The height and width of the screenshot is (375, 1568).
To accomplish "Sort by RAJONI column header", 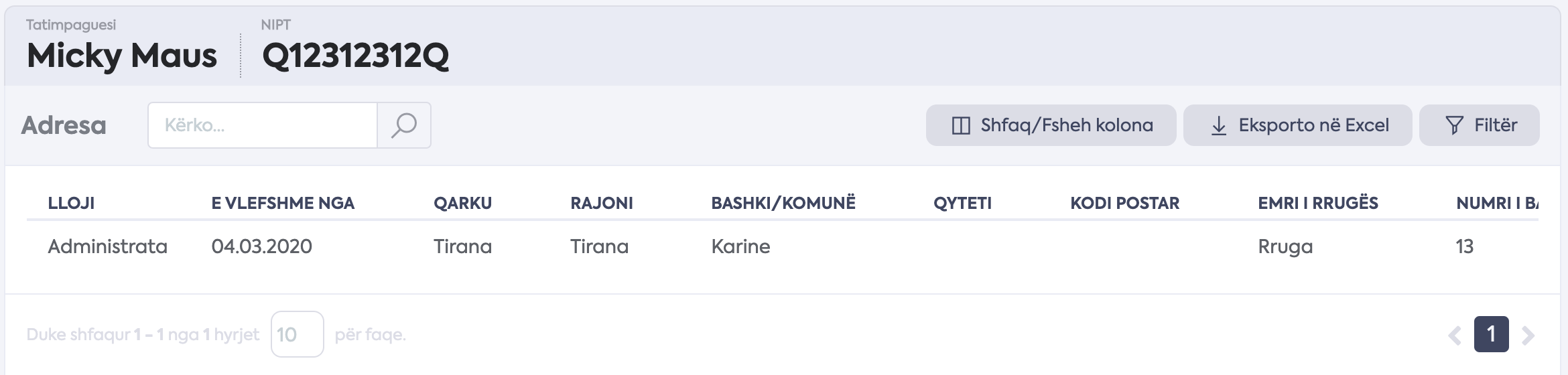I will click(x=602, y=203).
